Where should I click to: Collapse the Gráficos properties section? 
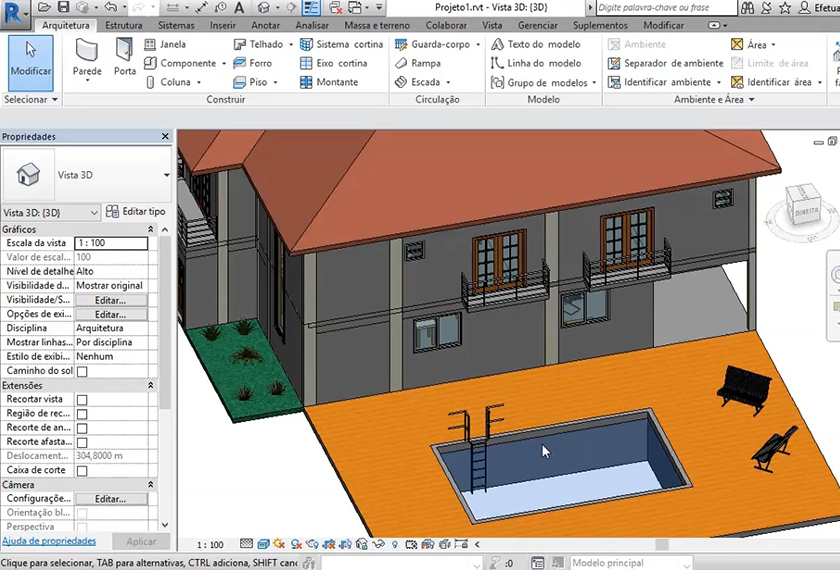coord(151,230)
